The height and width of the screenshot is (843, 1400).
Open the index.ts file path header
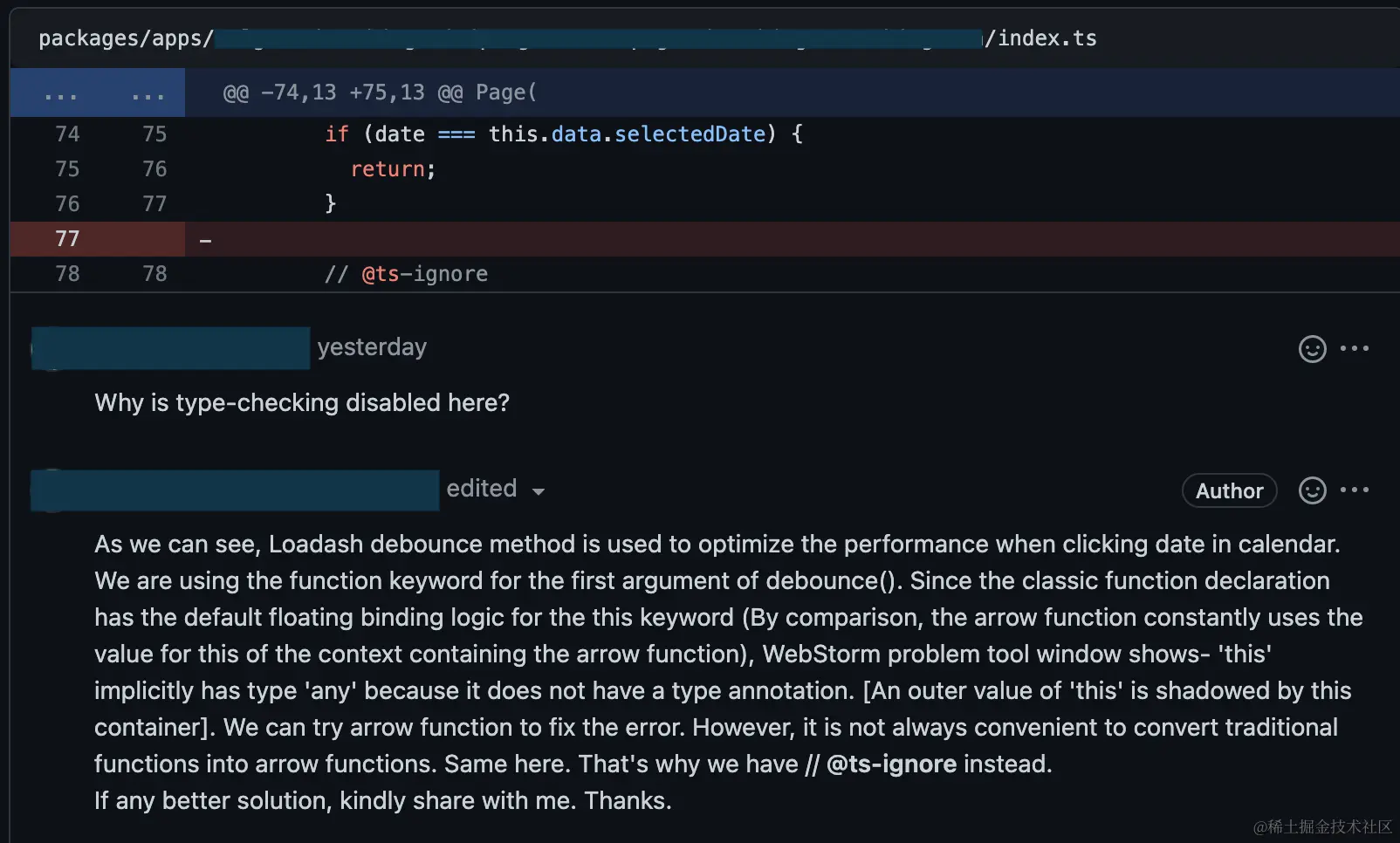[1040, 38]
